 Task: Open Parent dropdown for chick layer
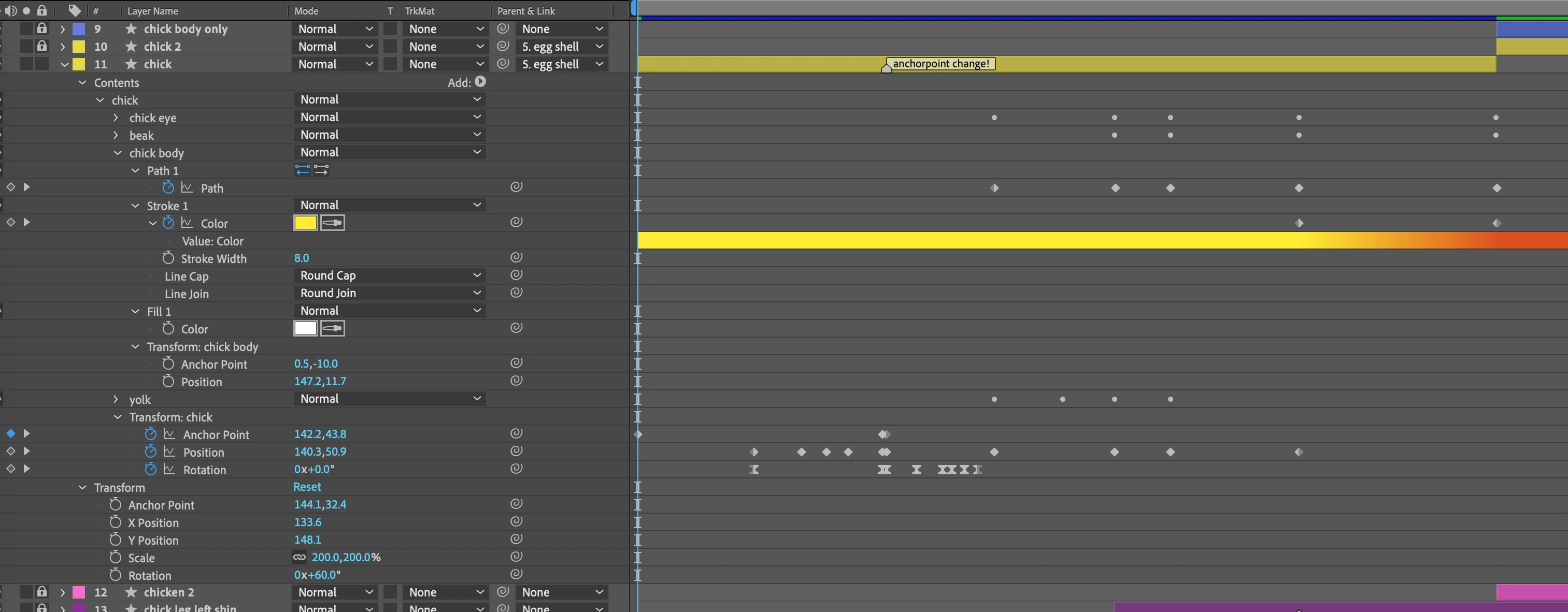pos(561,64)
